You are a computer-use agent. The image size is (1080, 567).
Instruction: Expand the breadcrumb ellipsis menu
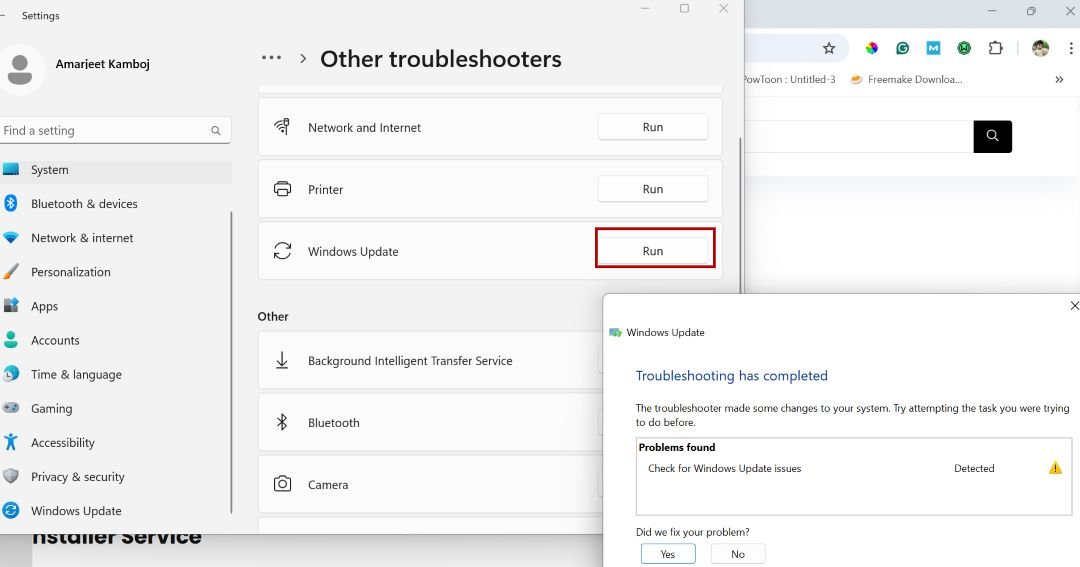coord(271,58)
